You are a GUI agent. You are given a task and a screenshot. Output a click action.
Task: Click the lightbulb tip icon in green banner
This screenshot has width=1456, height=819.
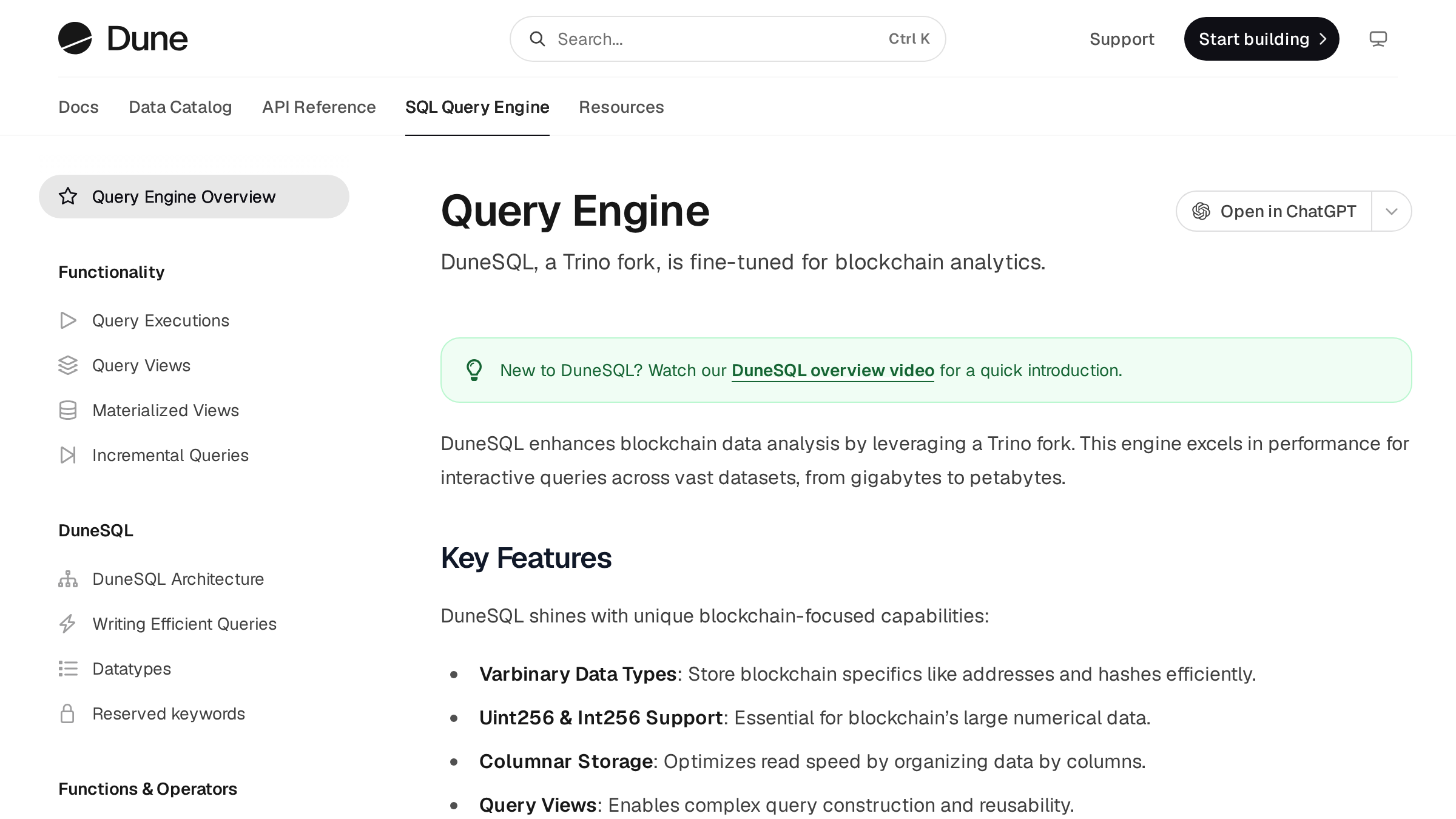[x=474, y=370]
